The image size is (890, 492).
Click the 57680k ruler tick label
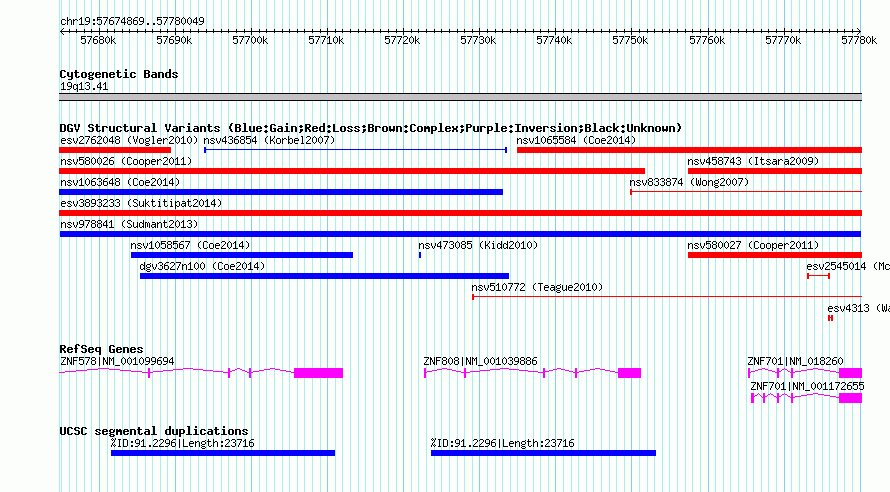click(x=98, y=41)
